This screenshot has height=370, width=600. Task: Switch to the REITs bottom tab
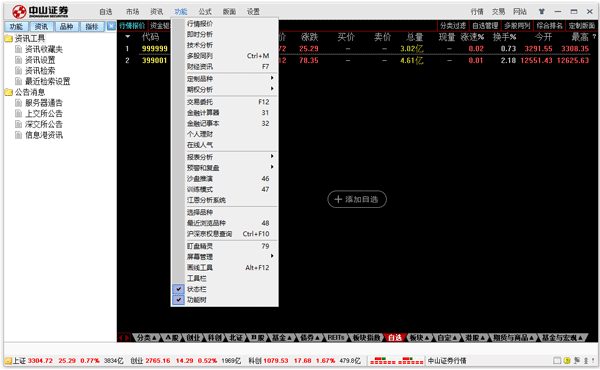[336, 338]
